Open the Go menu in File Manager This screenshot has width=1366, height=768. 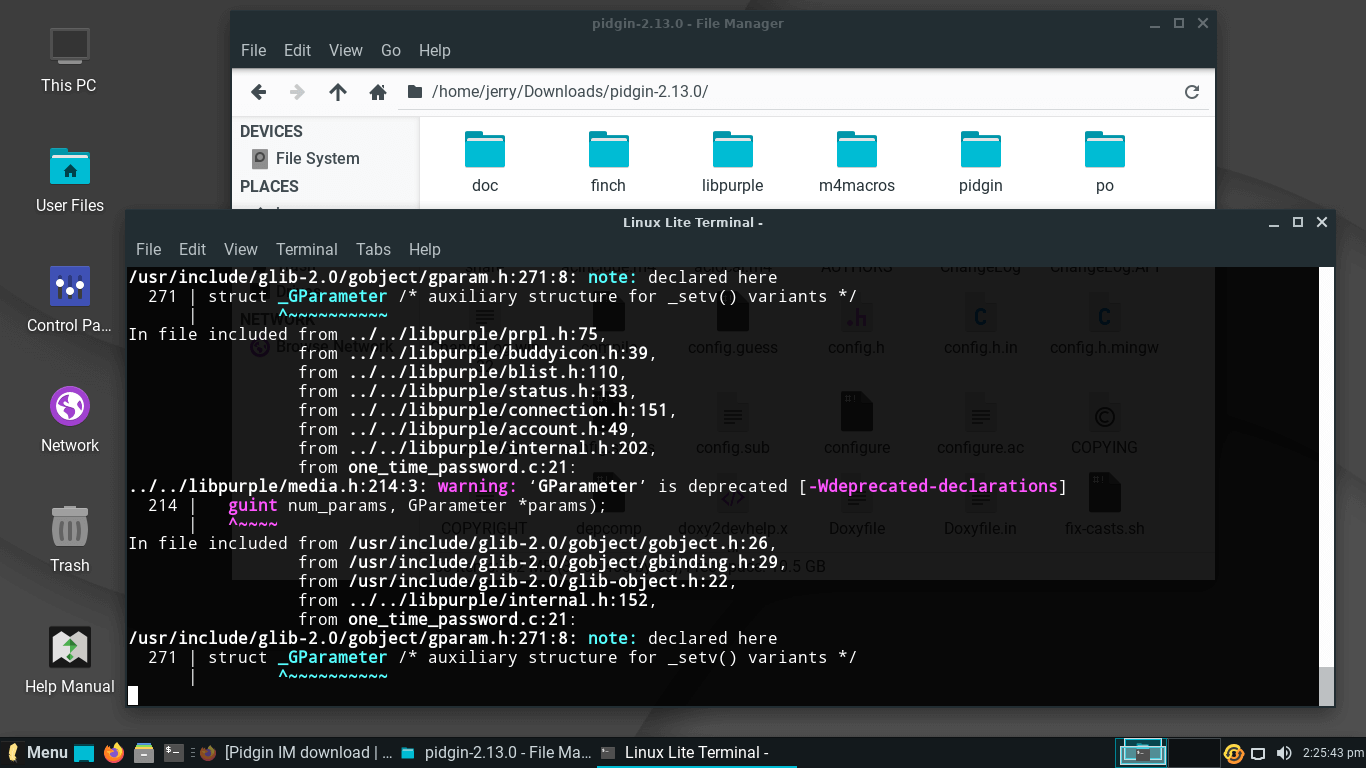(390, 50)
